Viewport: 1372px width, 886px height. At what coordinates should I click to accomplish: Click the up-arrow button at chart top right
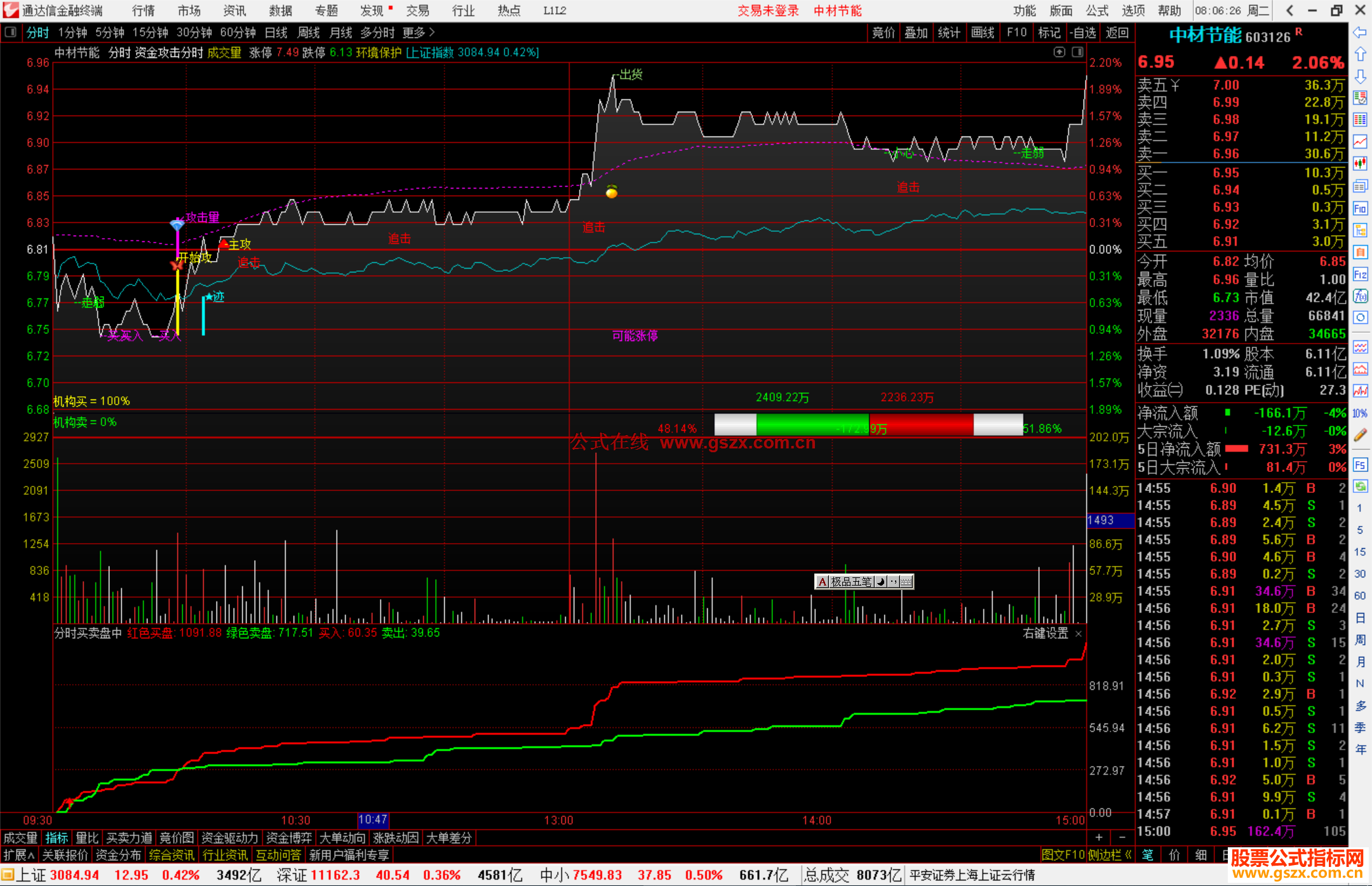click(1059, 52)
